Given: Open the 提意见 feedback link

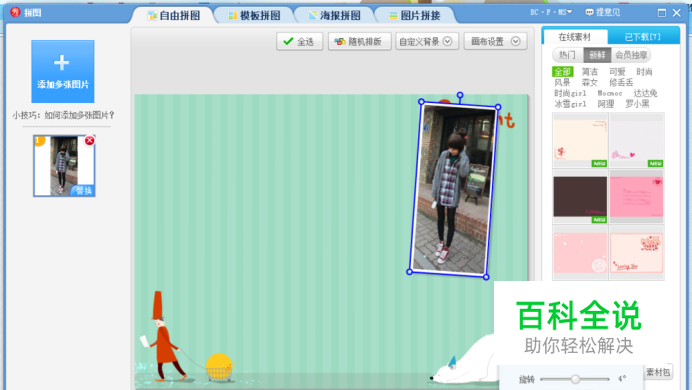Looking at the screenshot, I should [x=603, y=12].
